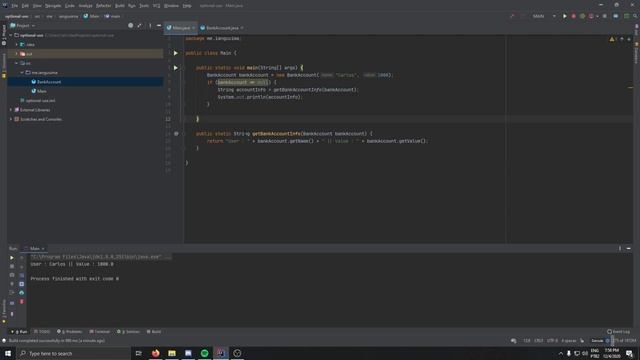640x360 pixels.
Task: Select the Main.java editor tab
Action: 180,28
